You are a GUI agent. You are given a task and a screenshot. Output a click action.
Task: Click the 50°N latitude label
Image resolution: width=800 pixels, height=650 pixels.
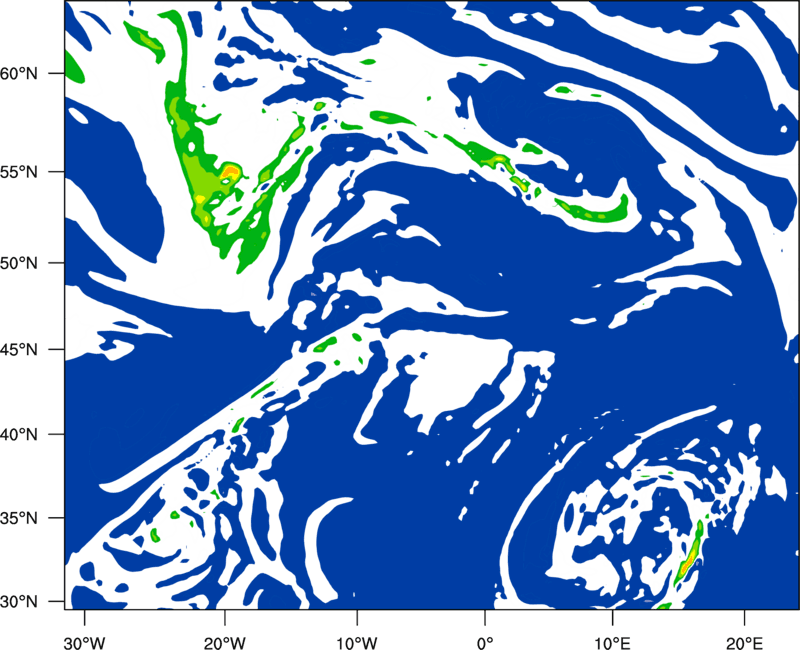pos(19,263)
